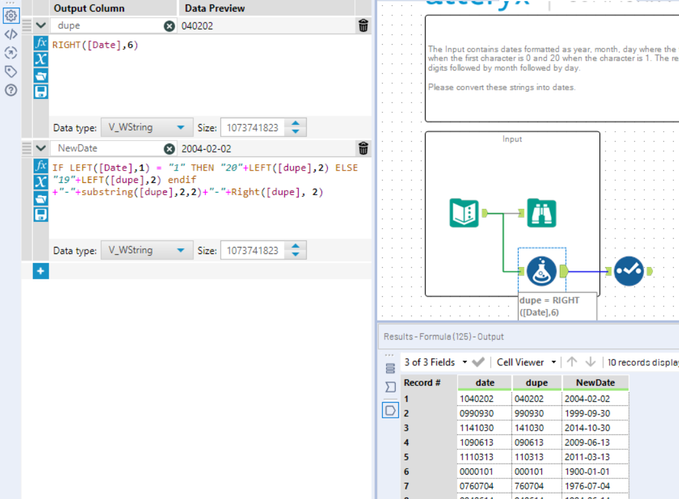This screenshot has height=499, width=679.
Task: Open saved expressions folder for dupe expression
Action: click(41, 76)
